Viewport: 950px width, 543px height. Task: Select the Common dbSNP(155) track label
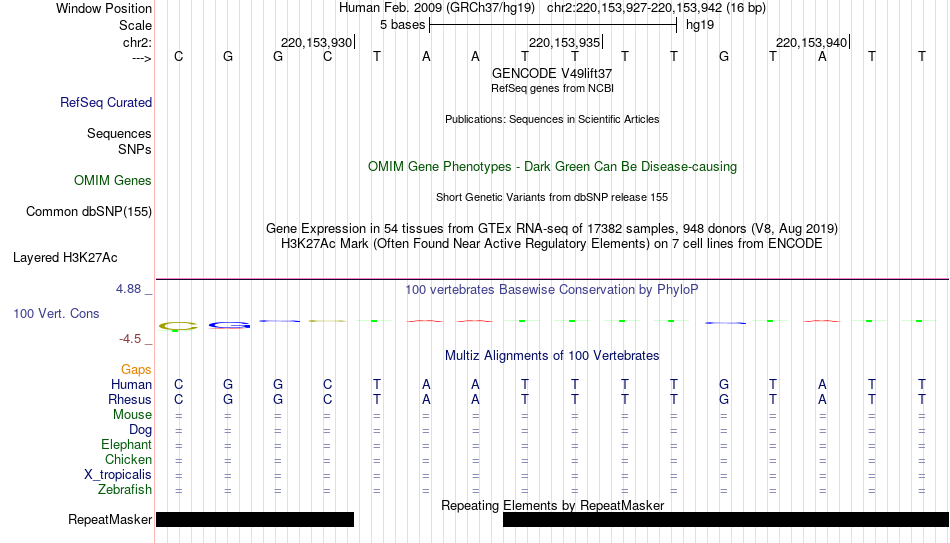[x=88, y=212]
